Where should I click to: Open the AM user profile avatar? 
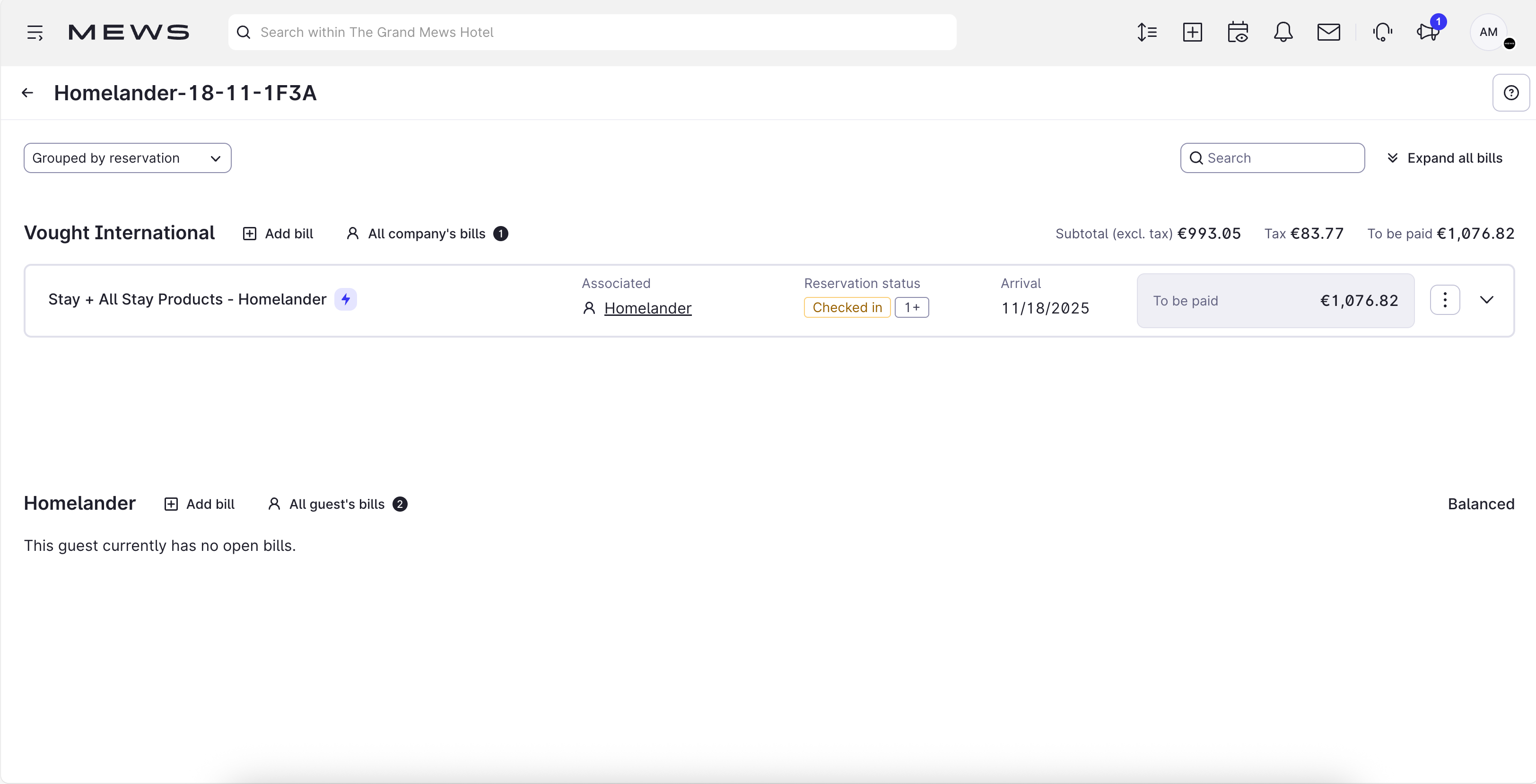pyautogui.click(x=1488, y=32)
